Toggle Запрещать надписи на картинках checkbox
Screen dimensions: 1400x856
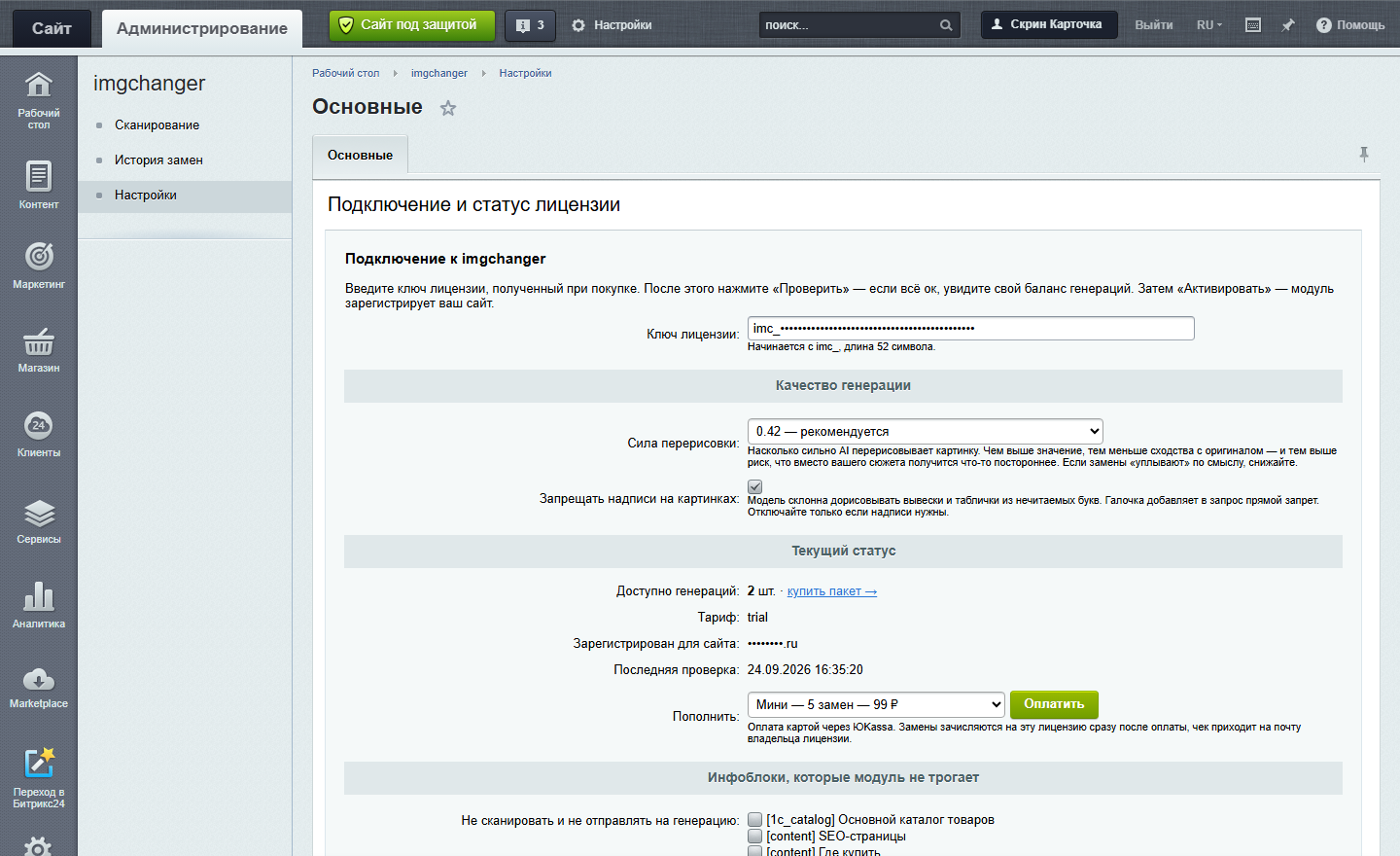pos(755,486)
